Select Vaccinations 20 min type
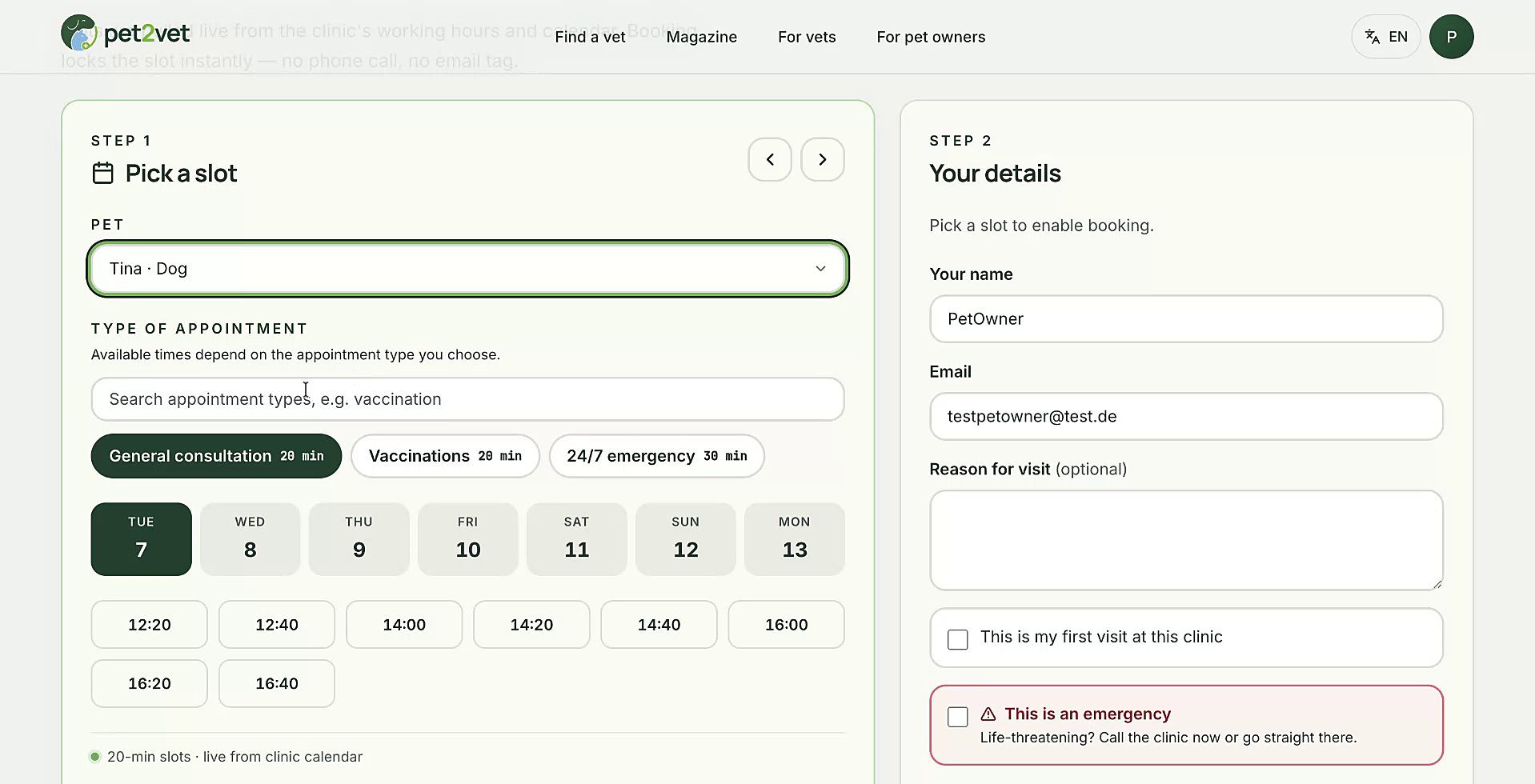 [x=445, y=456]
